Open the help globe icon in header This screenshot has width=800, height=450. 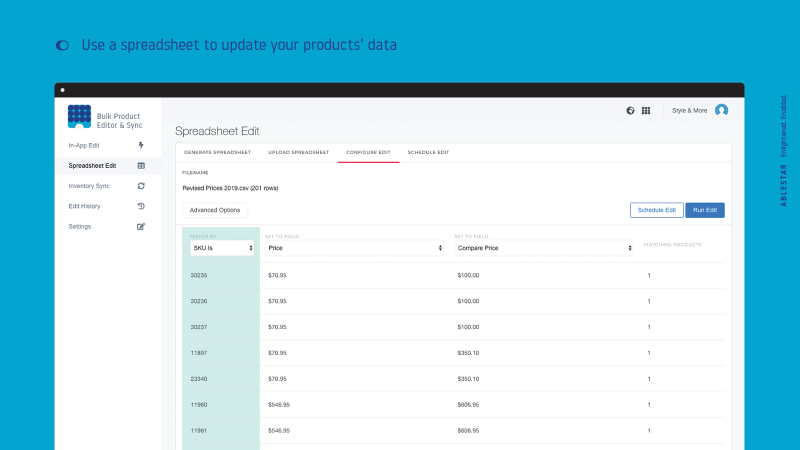click(x=630, y=111)
